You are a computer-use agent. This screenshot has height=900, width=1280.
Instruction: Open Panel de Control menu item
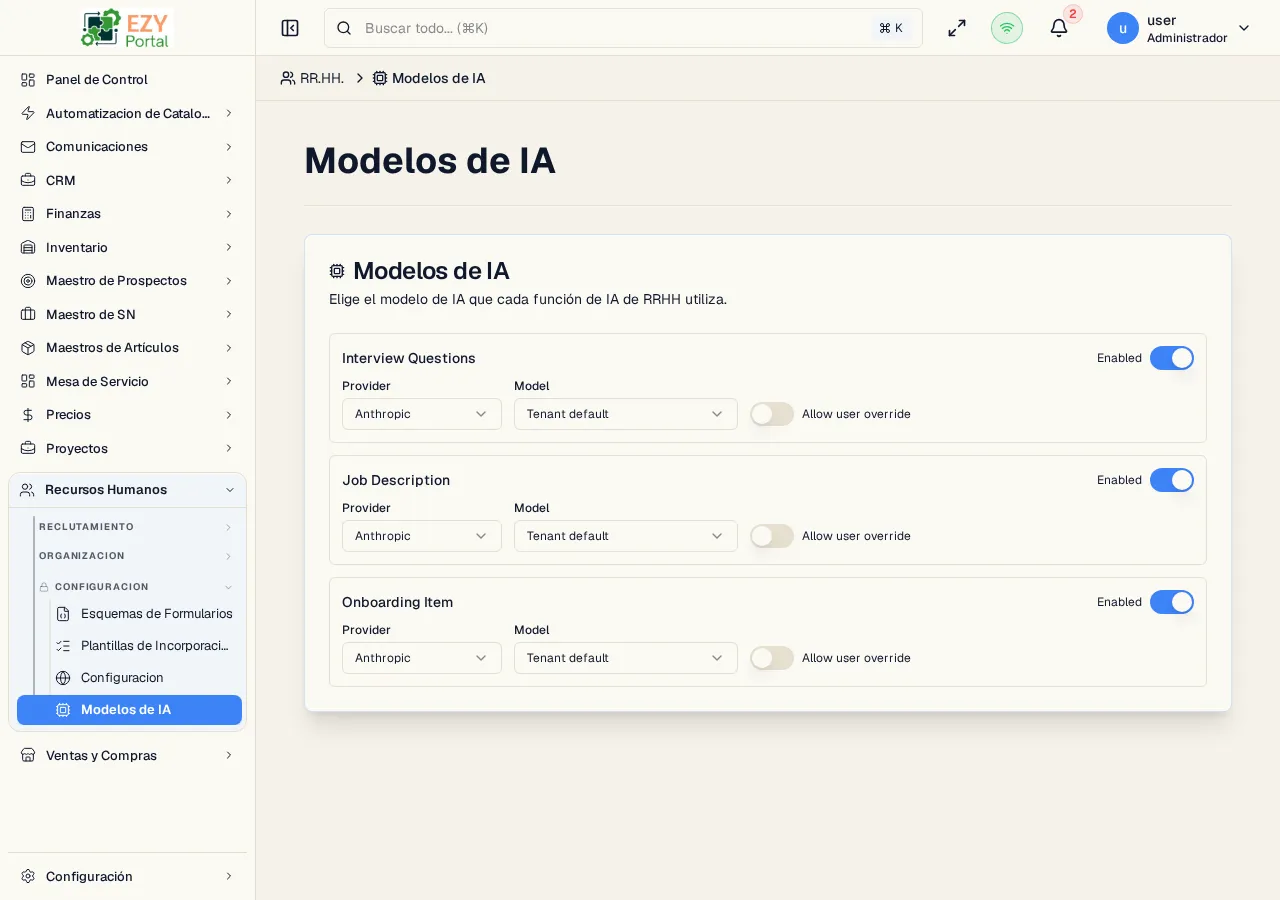point(128,80)
